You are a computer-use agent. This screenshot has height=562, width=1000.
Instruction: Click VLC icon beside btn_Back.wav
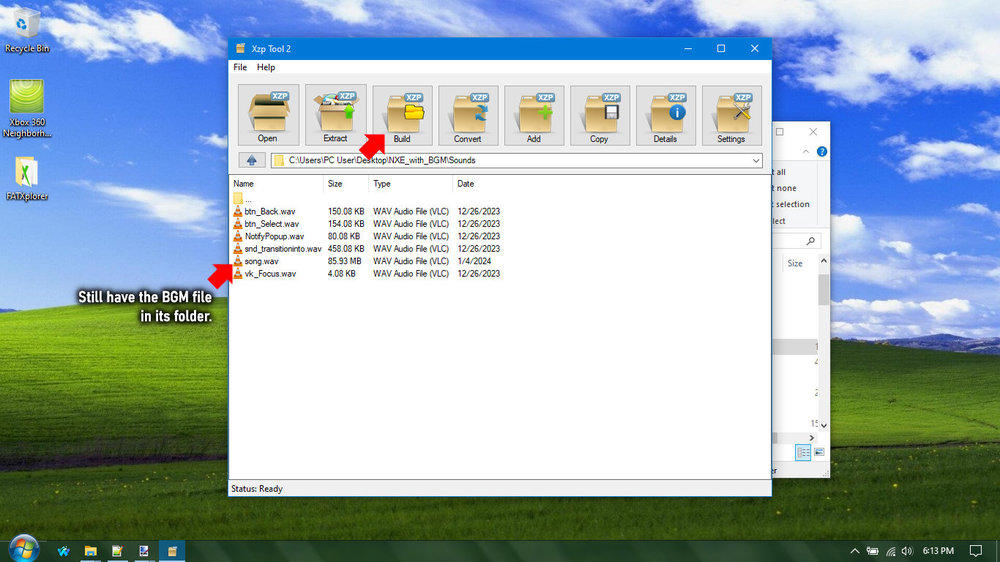click(x=238, y=211)
